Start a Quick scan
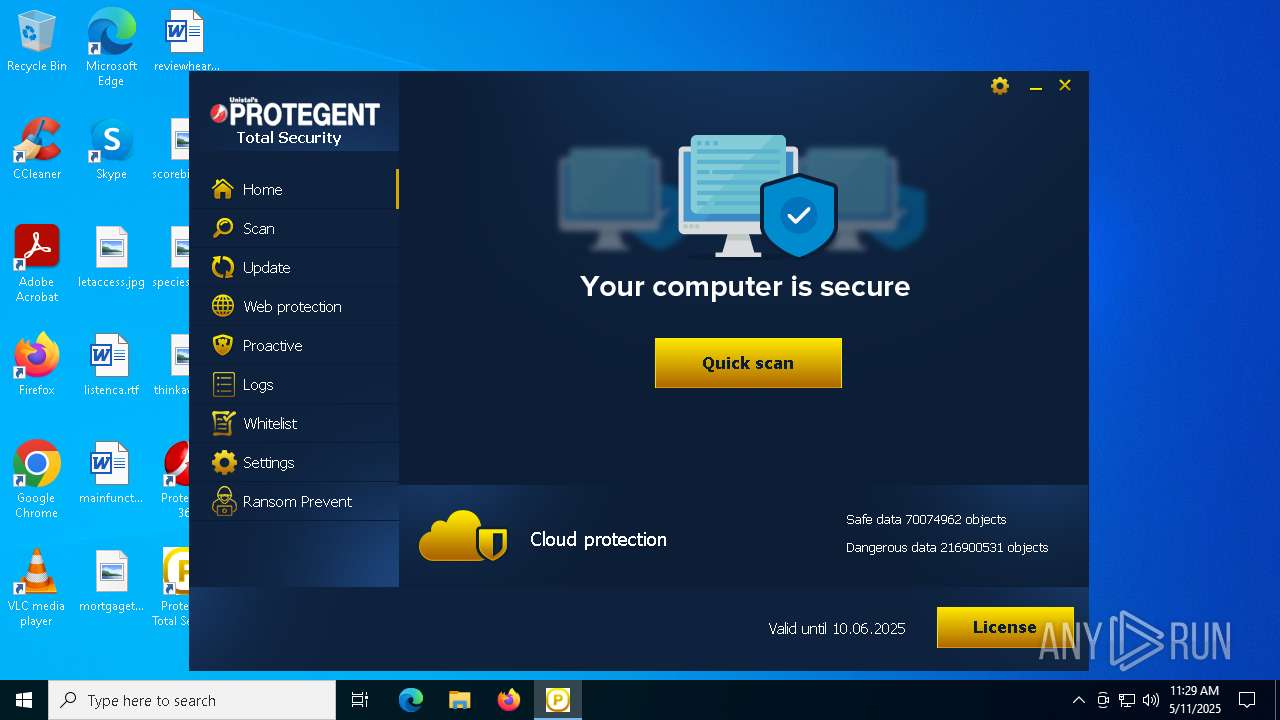 pyautogui.click(x=748, y=363)
